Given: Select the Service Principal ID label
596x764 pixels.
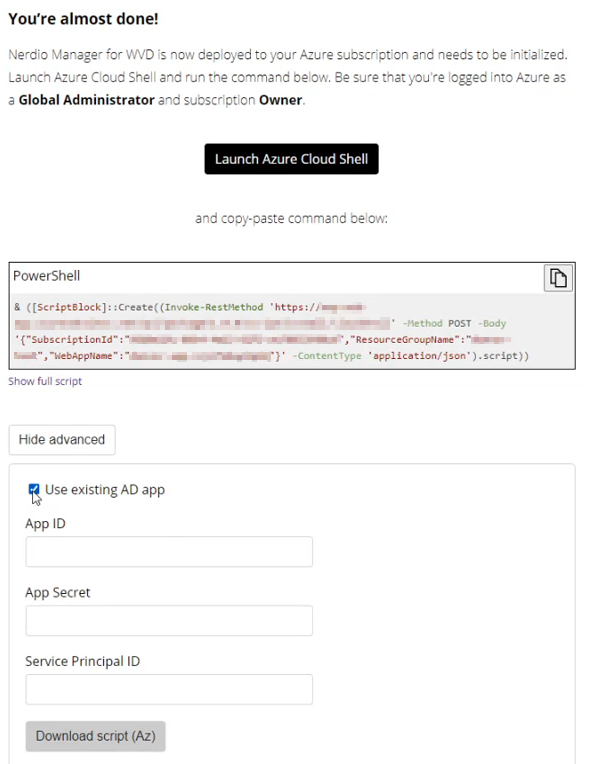Looking at the screenshot, I should pyautogui.click(x=82, y=661).
